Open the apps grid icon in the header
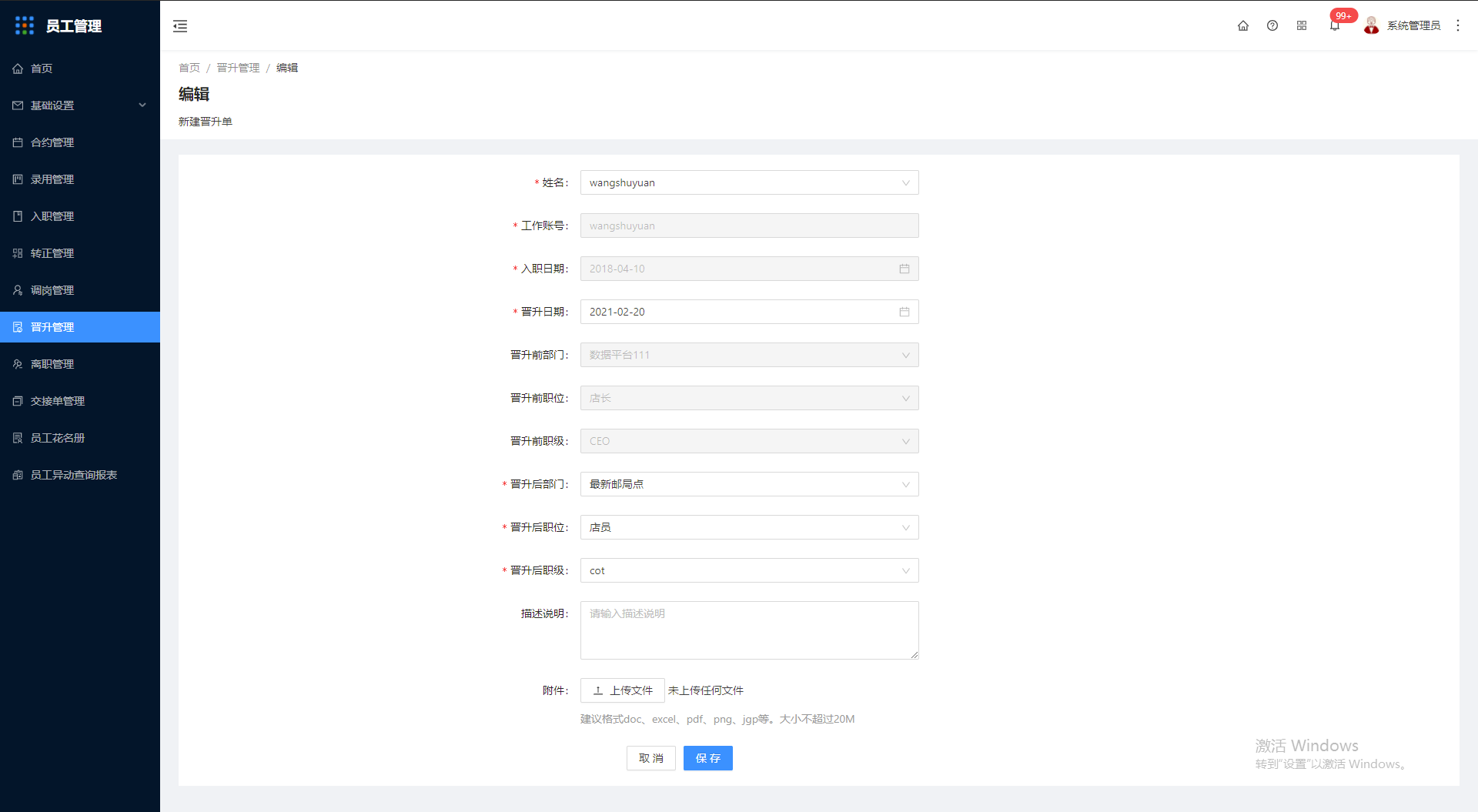The width and height of the screenshot is (1478, 812). (x=1302, y=25)
